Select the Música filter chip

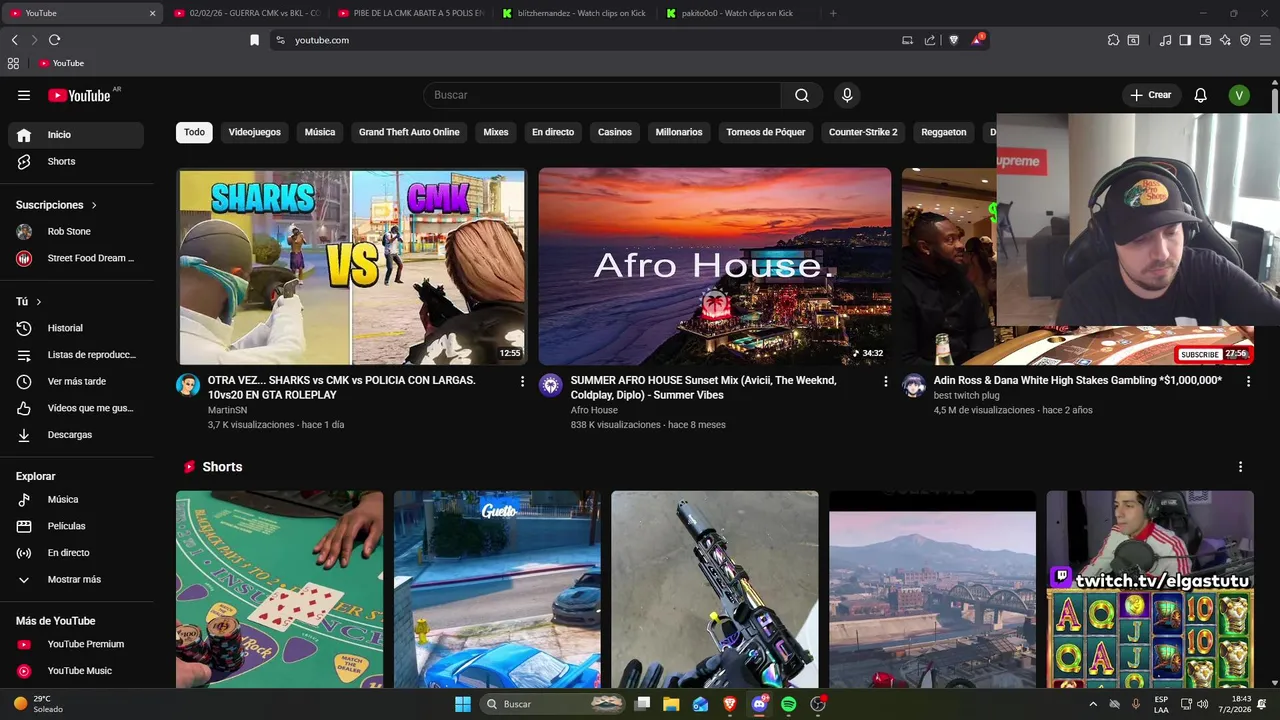320,132
